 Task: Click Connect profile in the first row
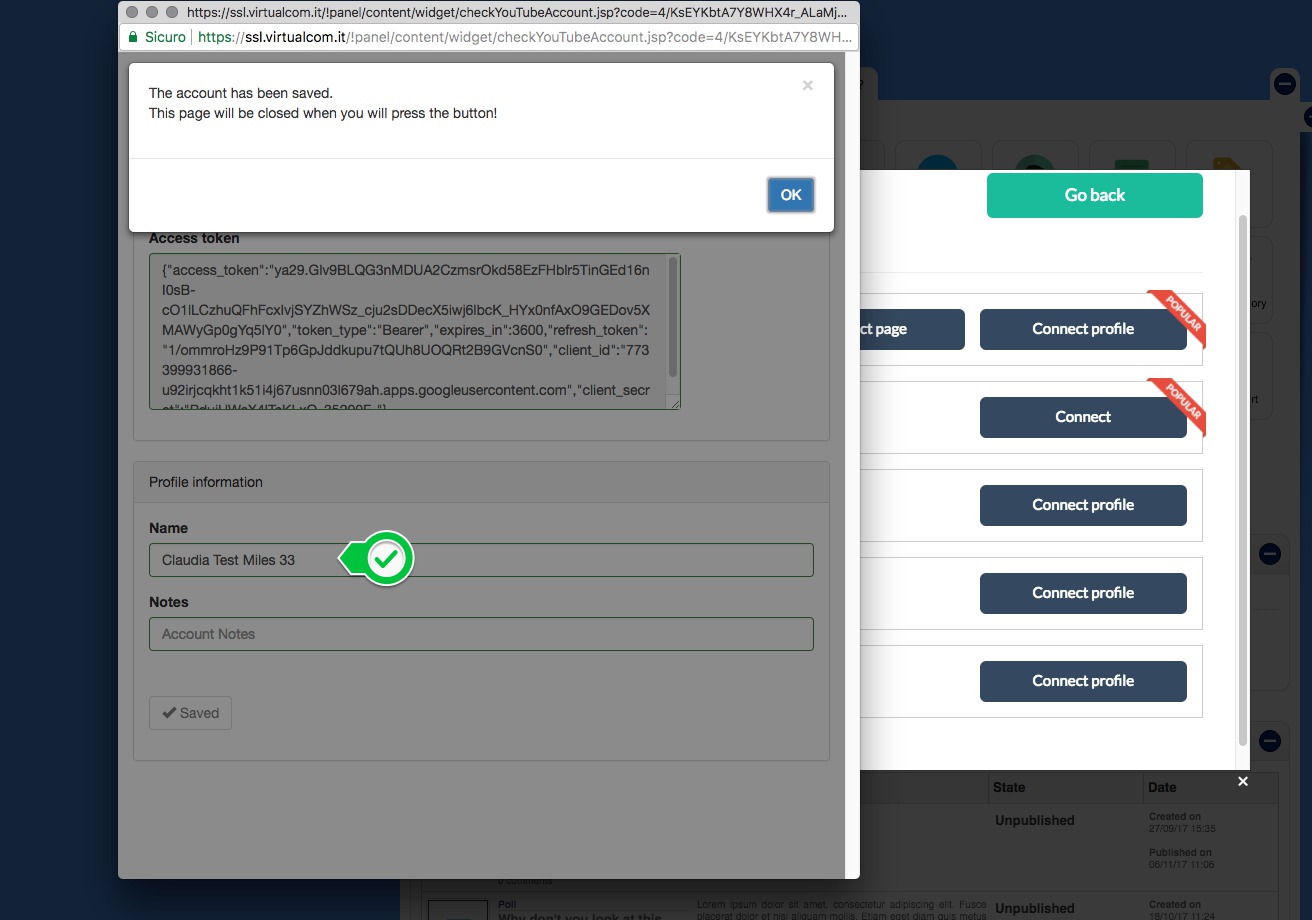[x=1082, y=329]
